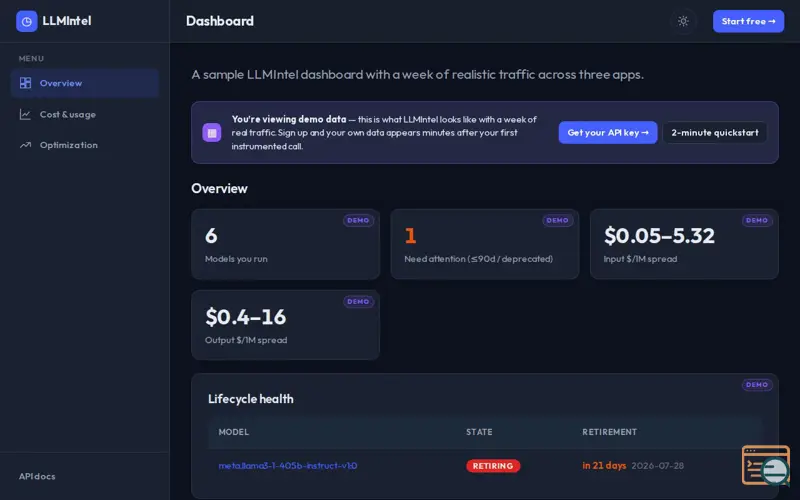Click the Start free button
The height and width of the screenshot is (500, 800).
[748, 21]
